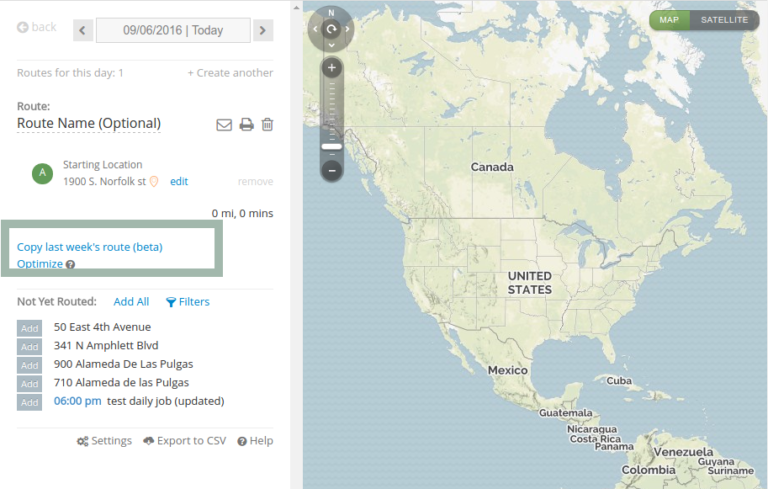Switch map view to Map mode
The height and width of the screenshot is (489, 768).
click(669, 20)
